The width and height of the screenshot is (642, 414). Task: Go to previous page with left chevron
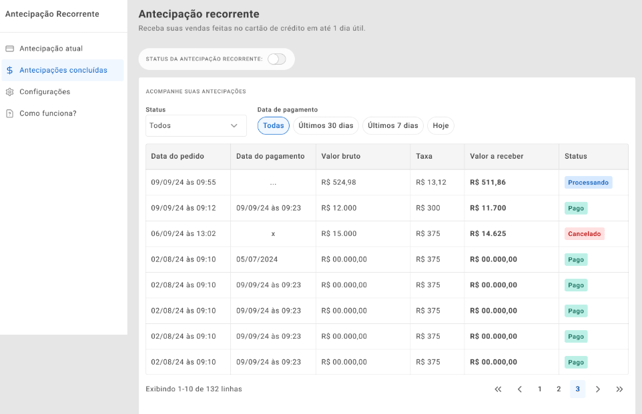[x=519, y=389]
